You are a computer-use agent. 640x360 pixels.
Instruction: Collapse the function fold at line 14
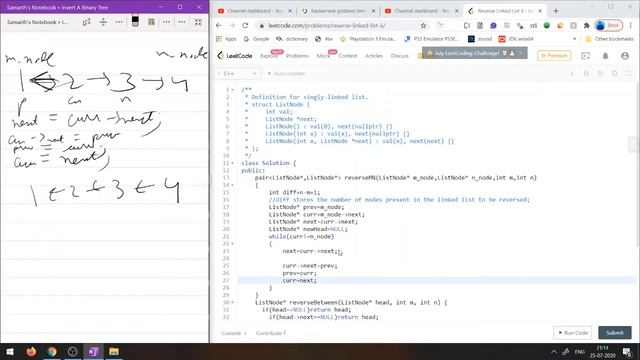click(233, 185)
